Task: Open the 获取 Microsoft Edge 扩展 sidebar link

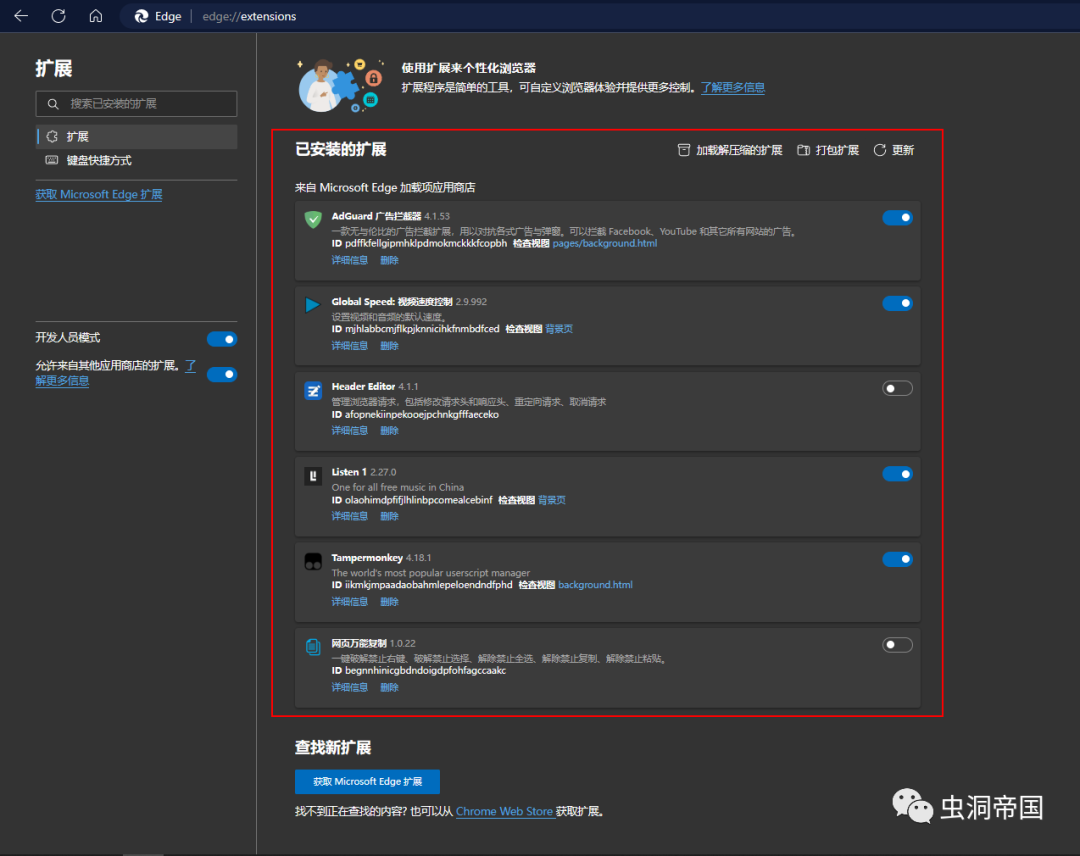Action: (99, 194)
